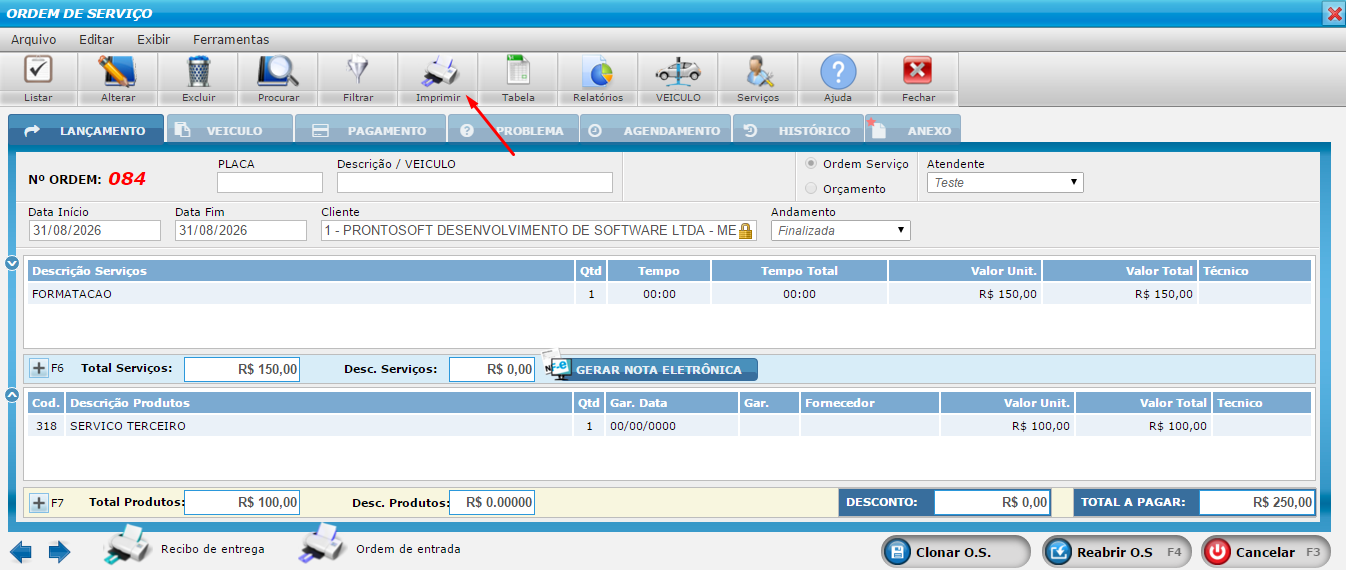Add a product with the F7 plus icon
The image size is (1346, 570).
[x=39, y=503]
